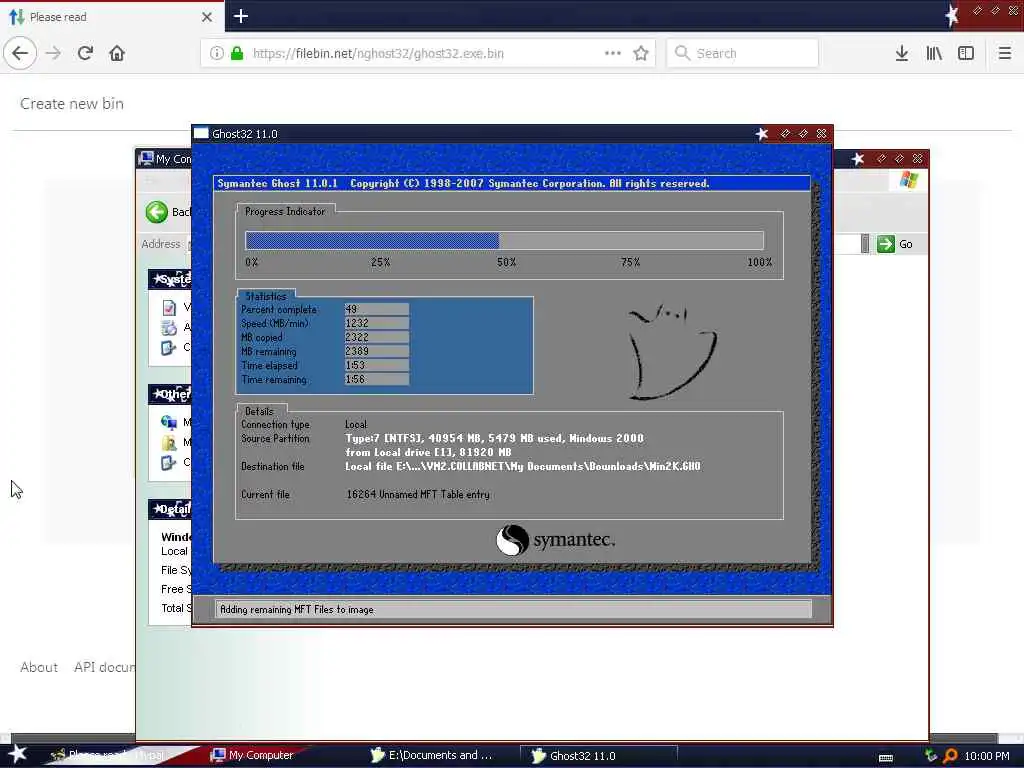Click the Firefox forward arrow button
The height and width of the screenshot is (768, 1024).
coord(54,53)
